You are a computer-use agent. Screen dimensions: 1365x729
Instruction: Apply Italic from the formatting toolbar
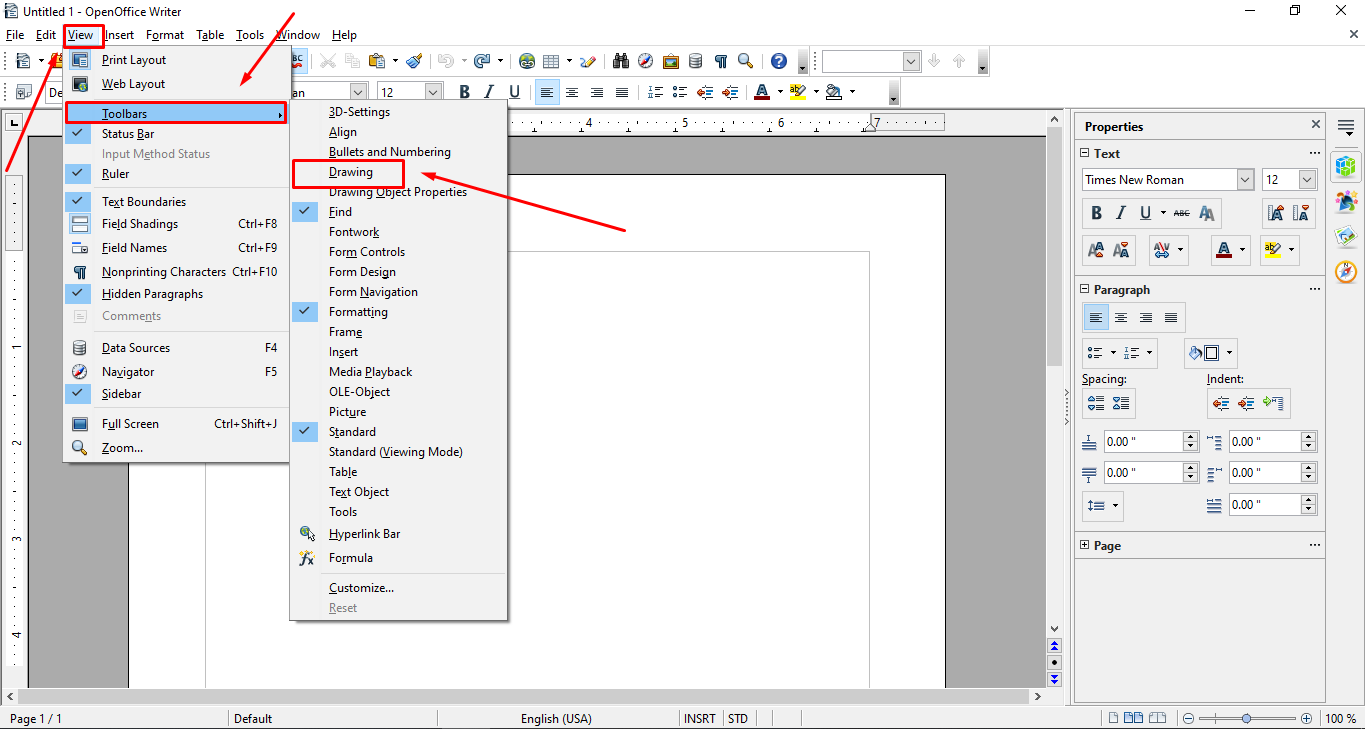tap(489, 92)
